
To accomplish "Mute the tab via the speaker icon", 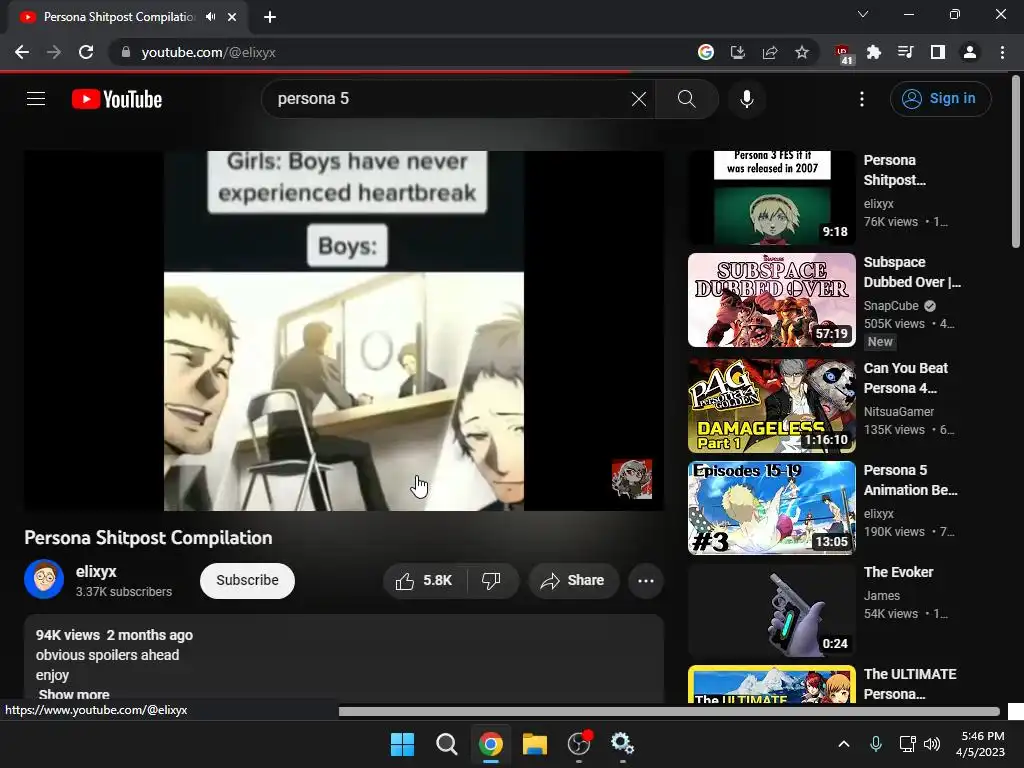I will pos(210,17).
